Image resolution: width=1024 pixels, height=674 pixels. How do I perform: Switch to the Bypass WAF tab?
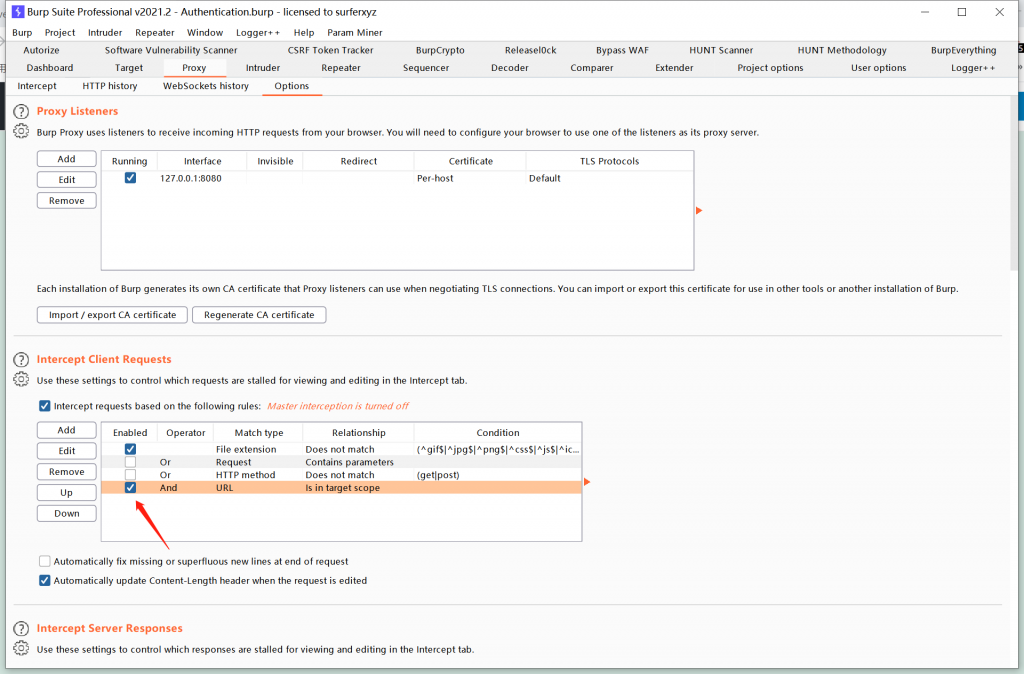(622, 50)
